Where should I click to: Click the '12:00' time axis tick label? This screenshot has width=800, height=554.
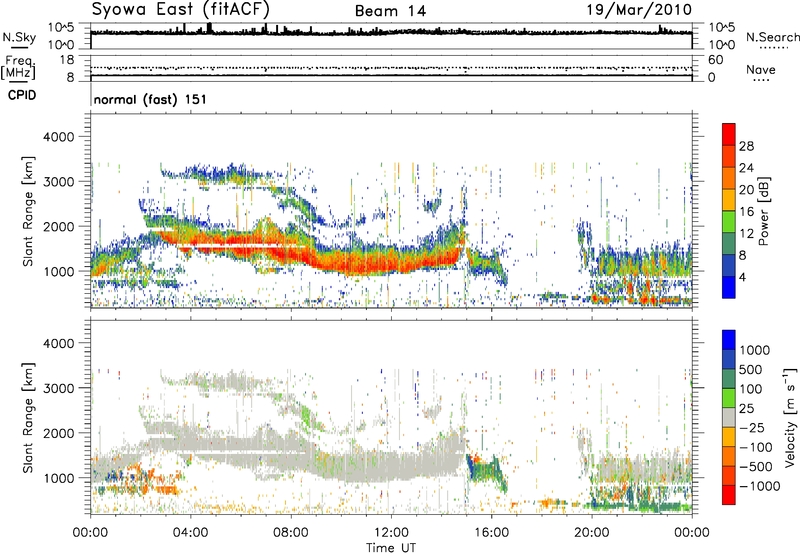click(391, 533)
